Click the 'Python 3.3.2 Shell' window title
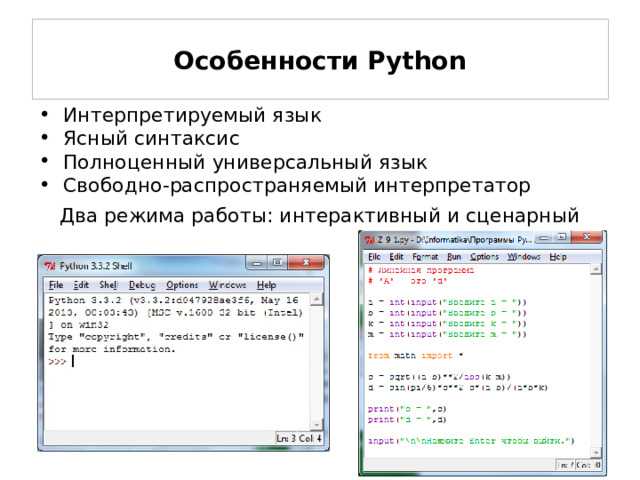Screen dimensions: 640x480 point(96,266)
